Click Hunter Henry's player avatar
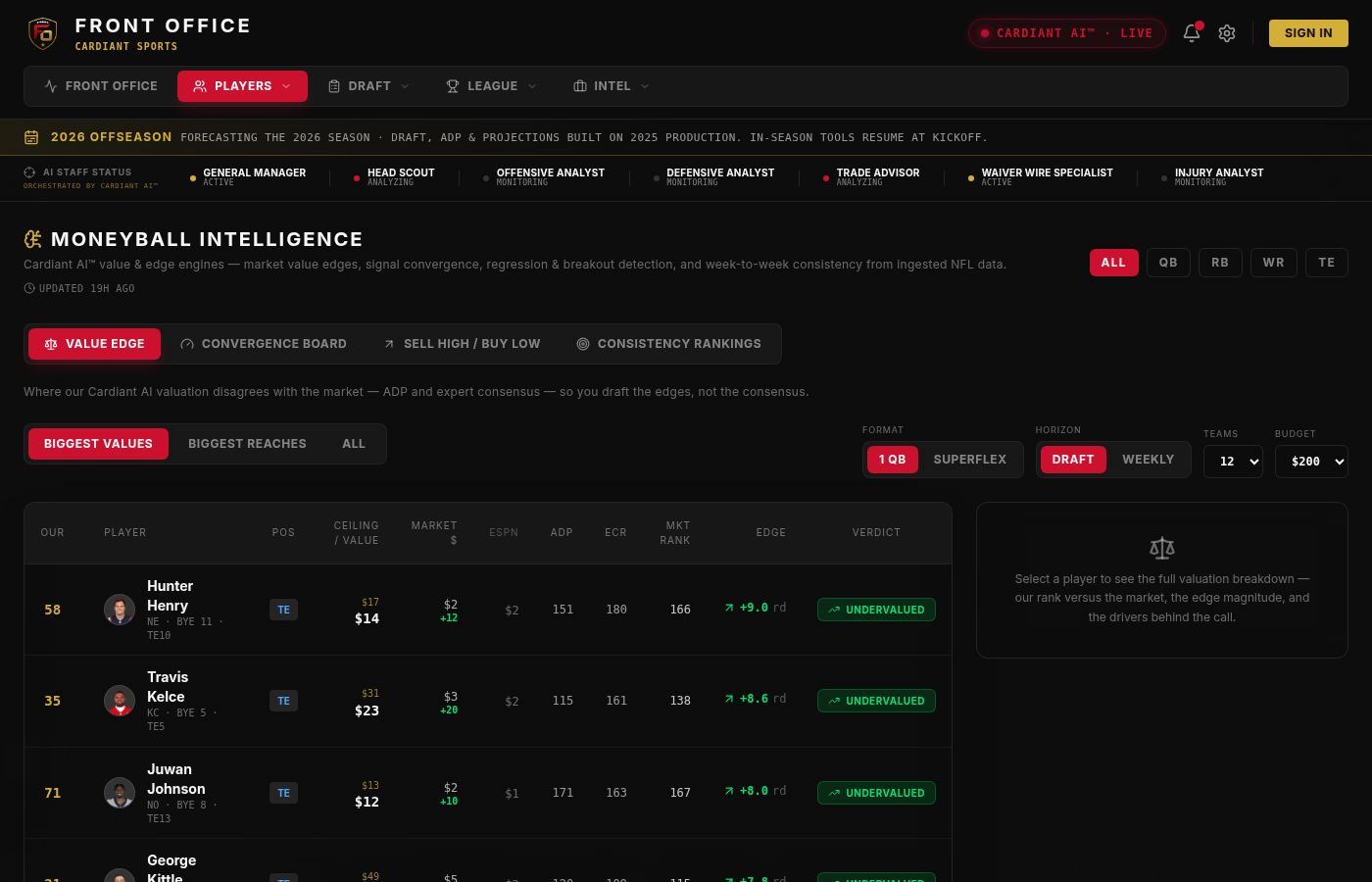Screen dimensions: 1372x882 (x=120, y=610)
